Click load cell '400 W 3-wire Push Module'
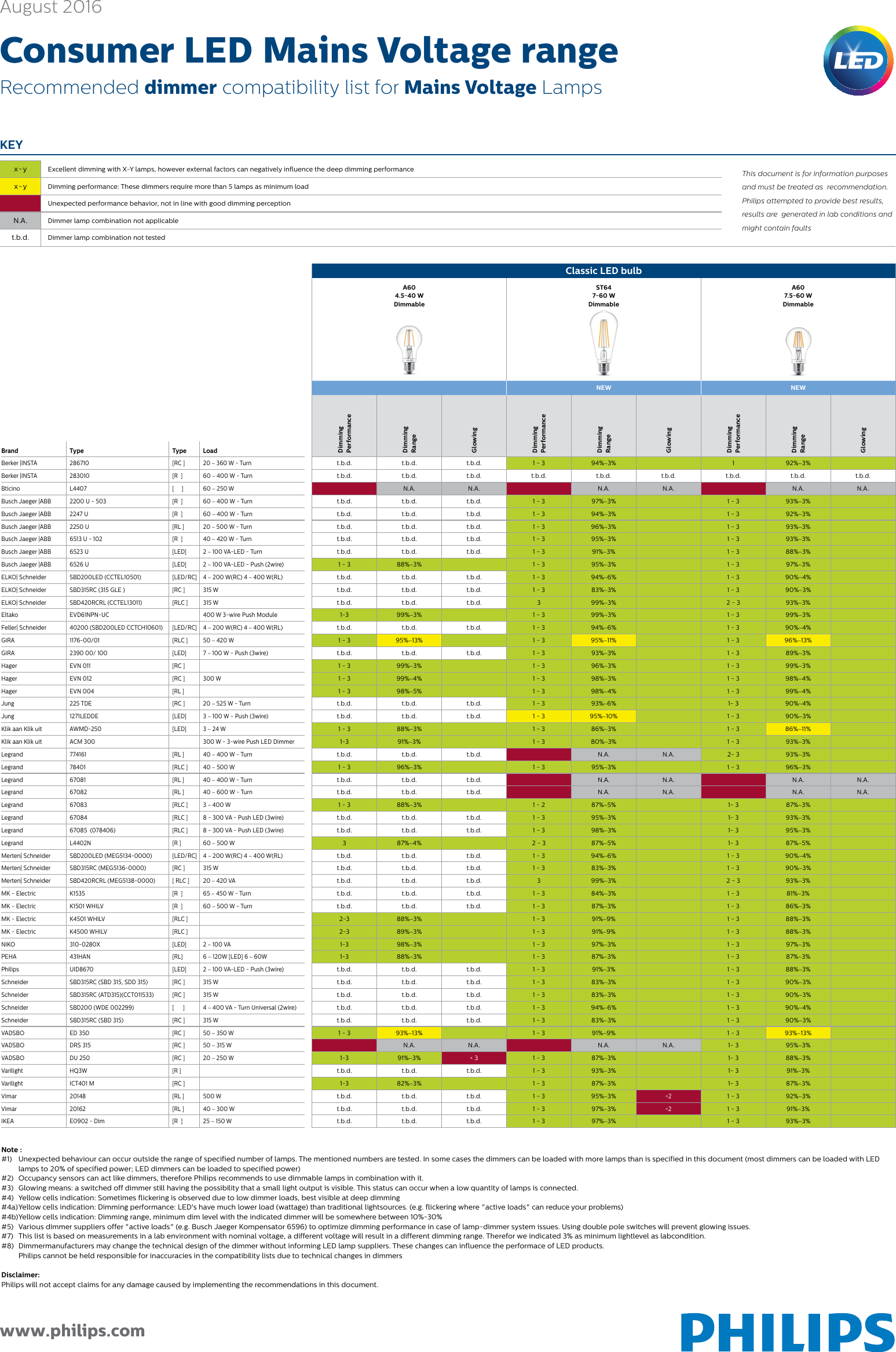Screen dimensions: 896x1352 tap(240, 615)
